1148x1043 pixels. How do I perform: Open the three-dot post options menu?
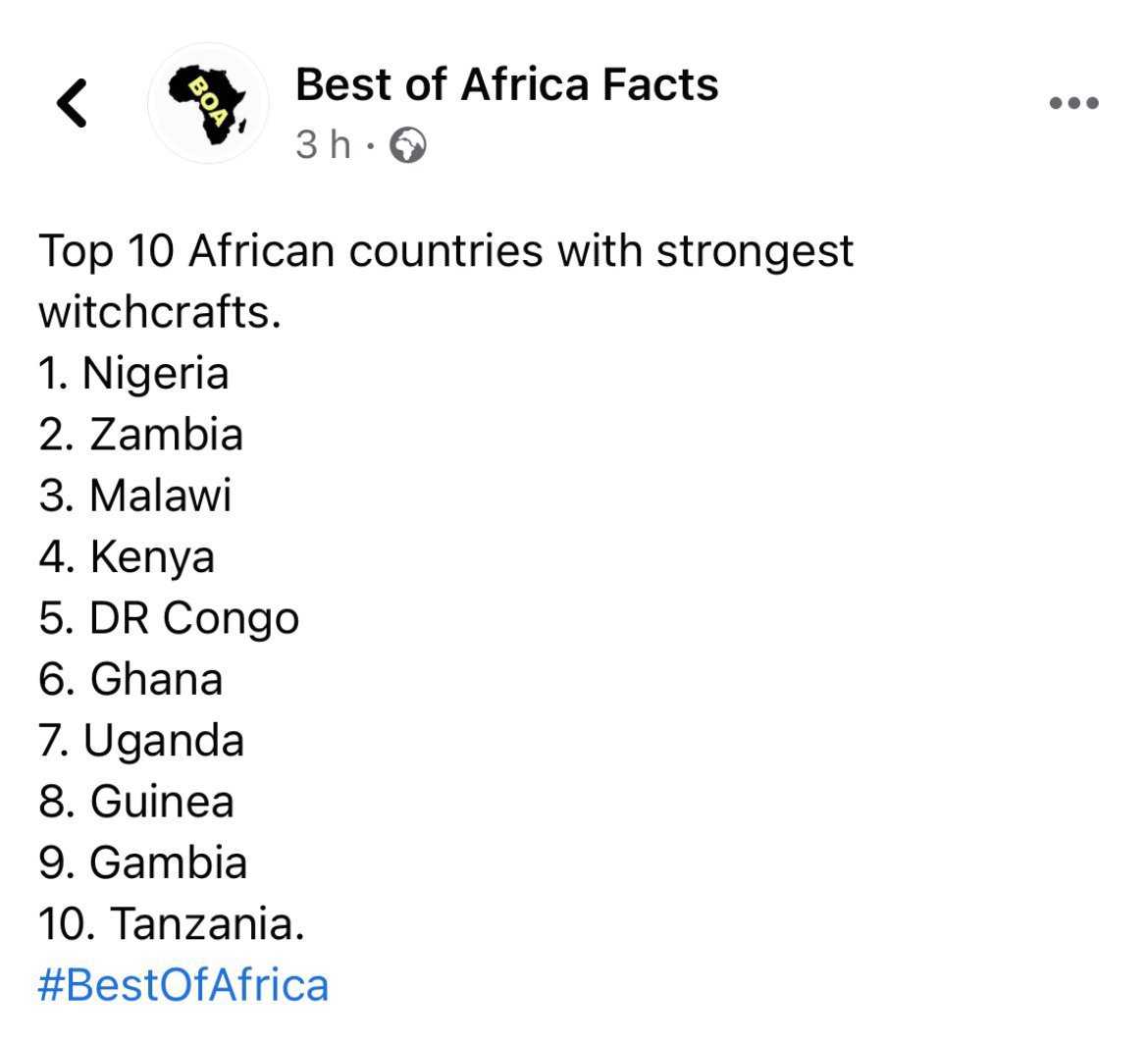click(x=1073, y=102)
